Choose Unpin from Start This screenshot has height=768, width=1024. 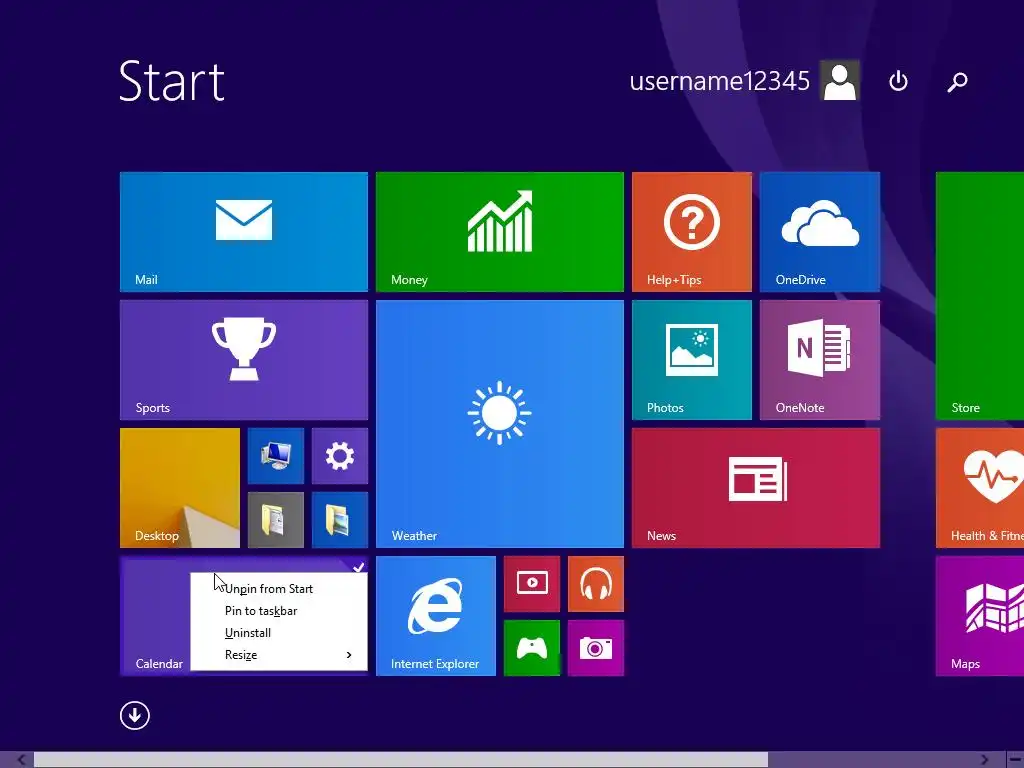(x=279, y=588)
